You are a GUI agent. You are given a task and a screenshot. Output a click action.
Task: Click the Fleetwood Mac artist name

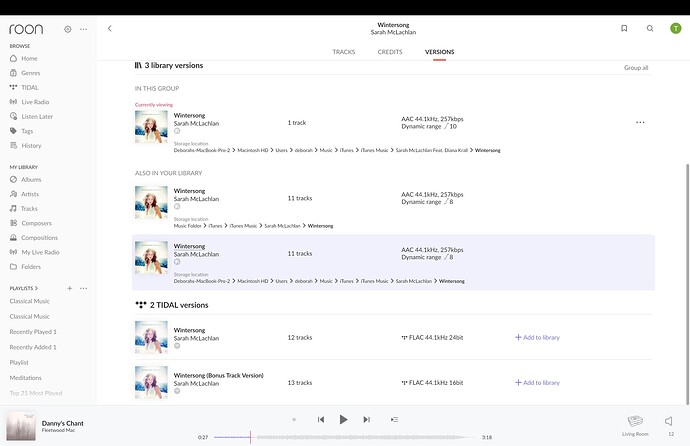[x=58, y=430]
